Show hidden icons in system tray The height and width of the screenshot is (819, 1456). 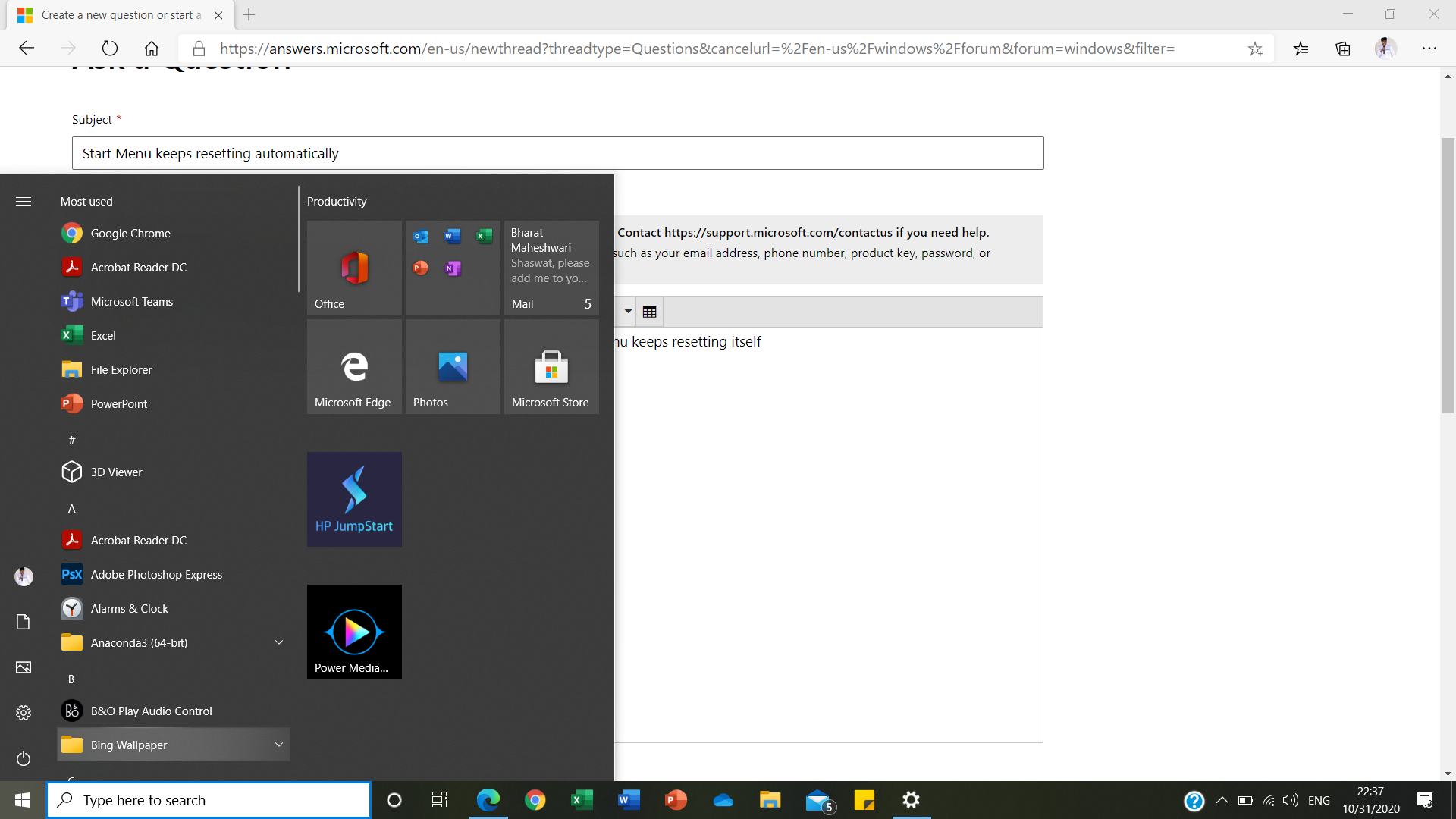point(1222,800)
